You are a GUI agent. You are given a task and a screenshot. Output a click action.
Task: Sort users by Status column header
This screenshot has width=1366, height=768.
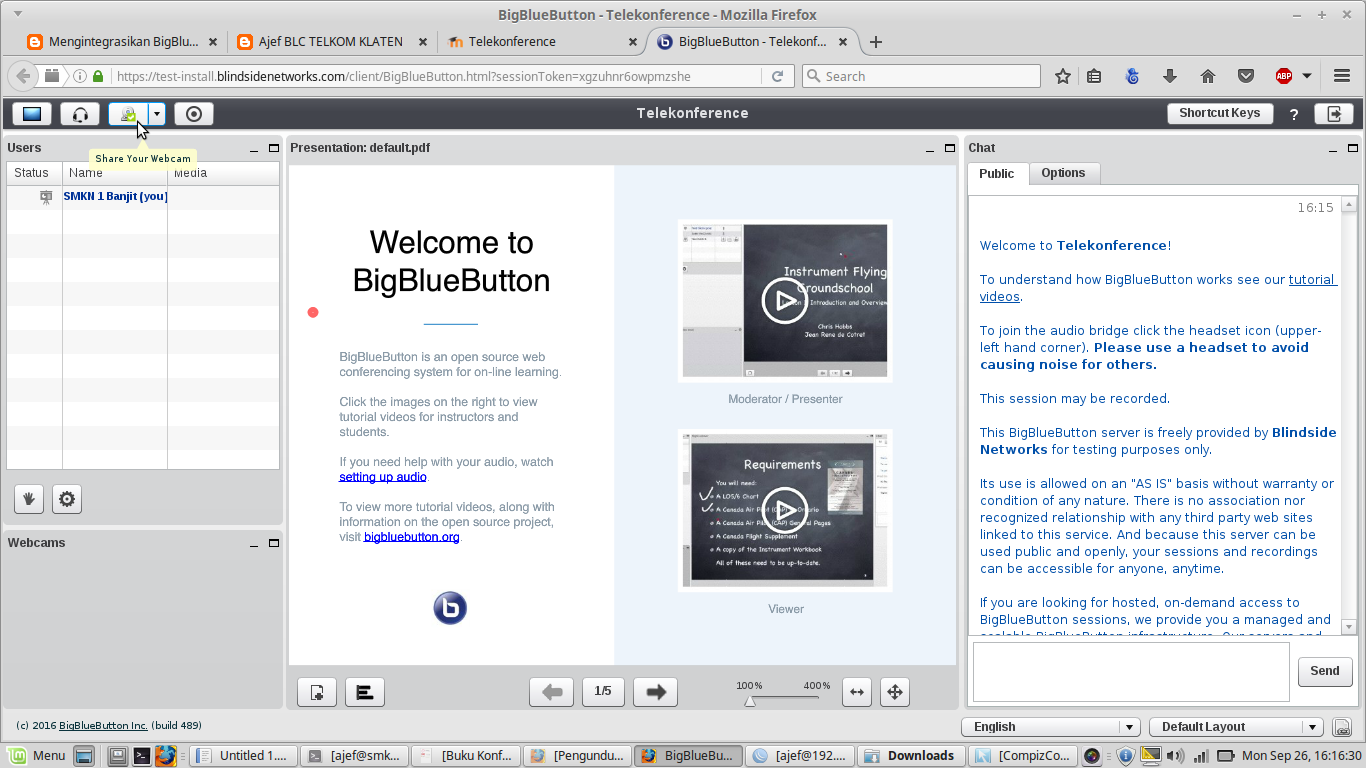[34, 173]
